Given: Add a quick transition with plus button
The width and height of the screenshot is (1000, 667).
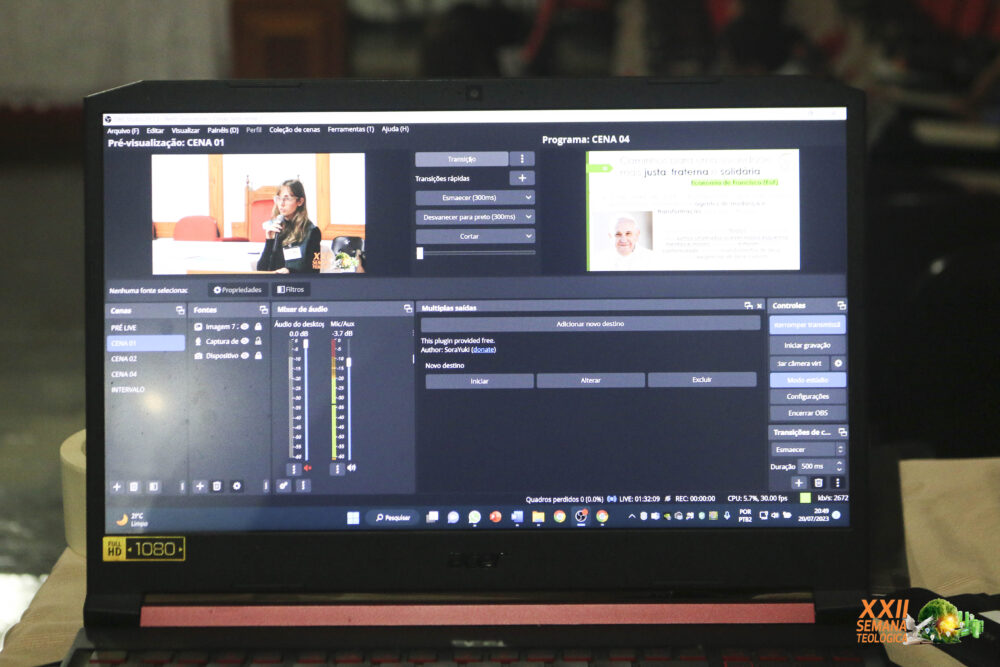Looking at the screenshot, I should [521, 178].
